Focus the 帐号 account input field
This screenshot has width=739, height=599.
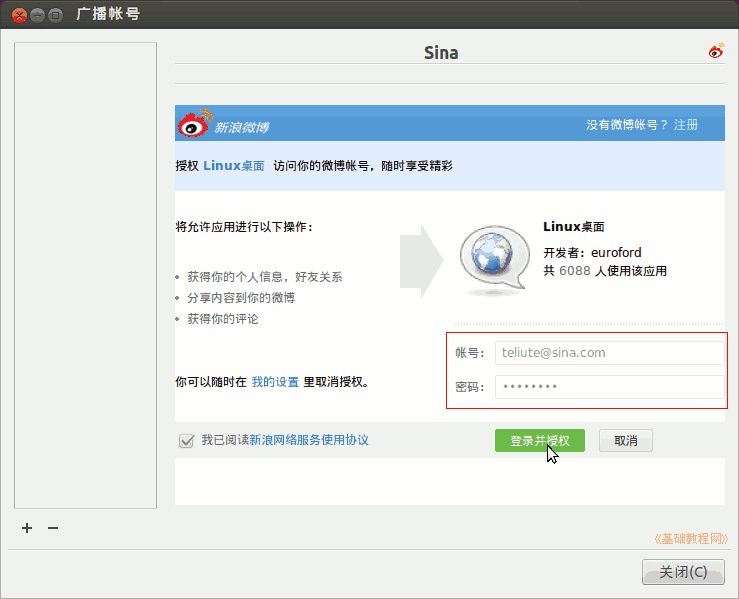tap(608, 353)
